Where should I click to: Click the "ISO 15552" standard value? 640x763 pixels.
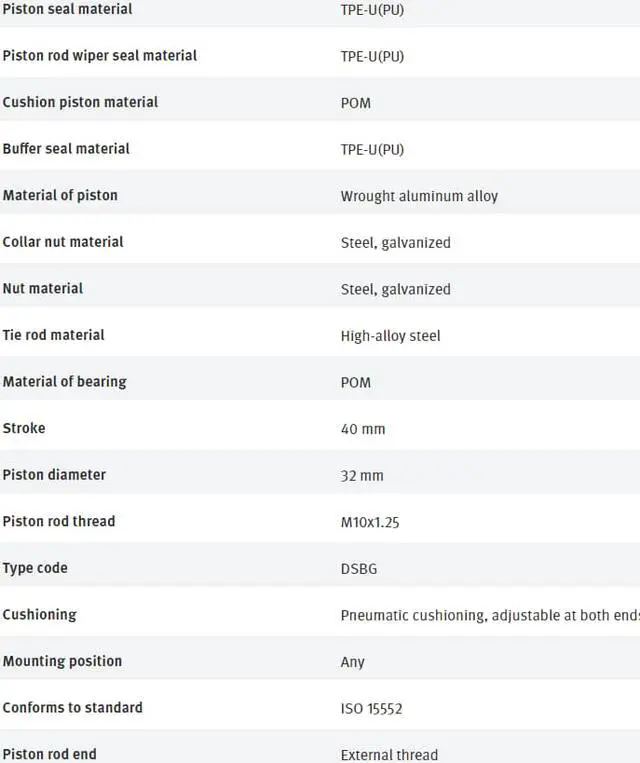pos(371,709)
